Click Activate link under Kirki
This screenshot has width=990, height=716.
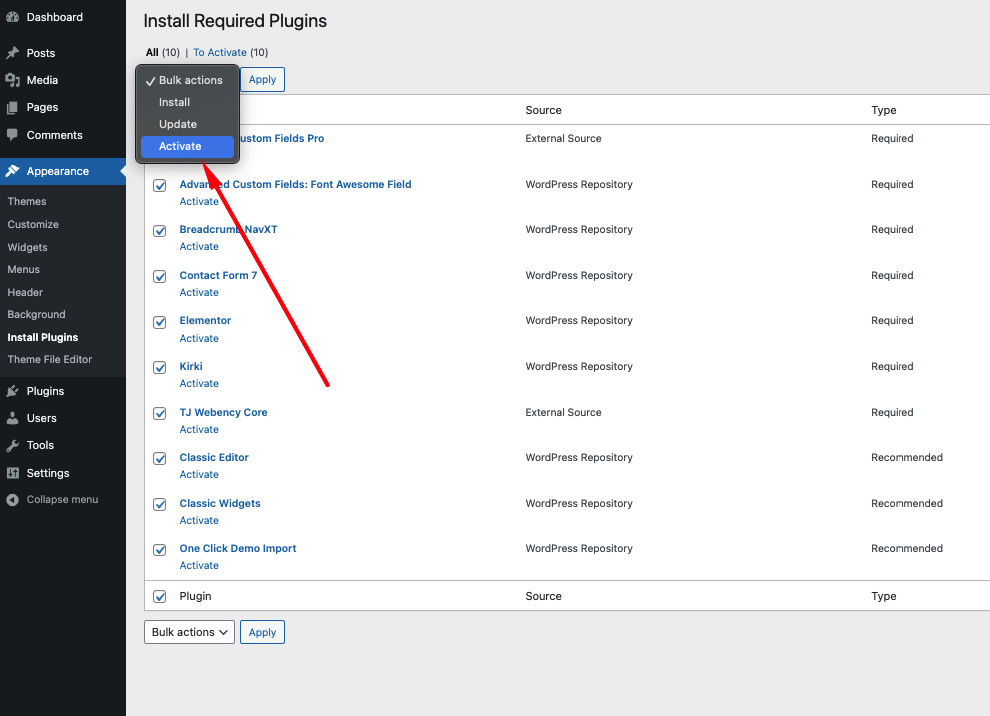coord(199,383)
